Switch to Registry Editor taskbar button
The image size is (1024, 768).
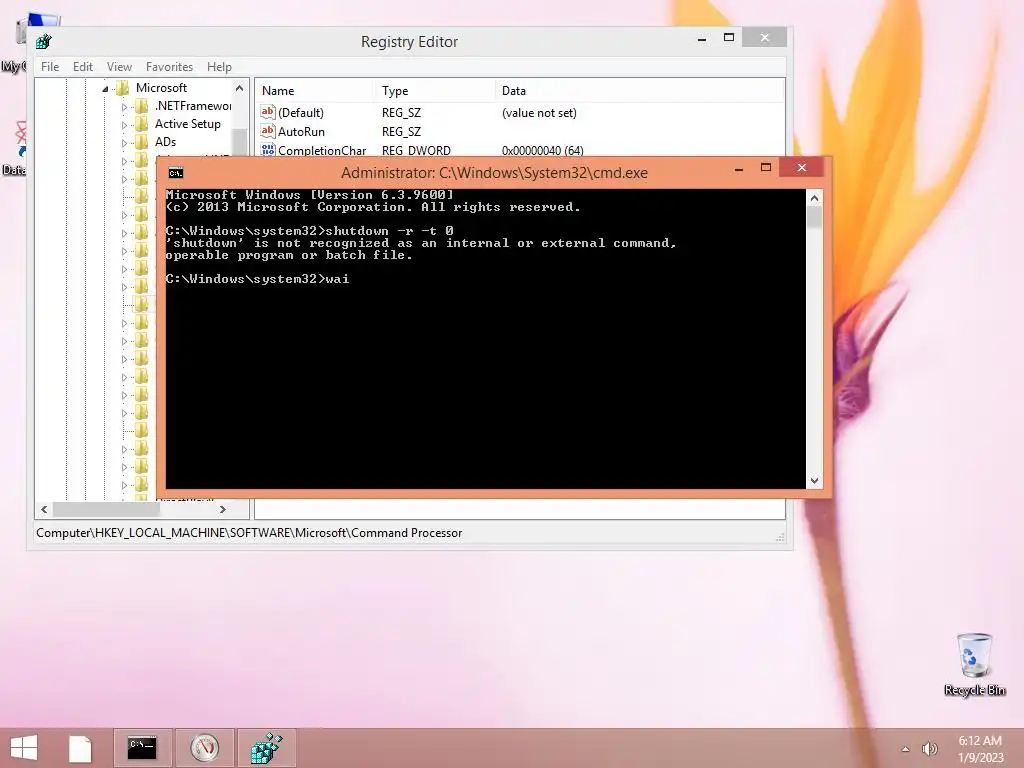coord(266,748)
